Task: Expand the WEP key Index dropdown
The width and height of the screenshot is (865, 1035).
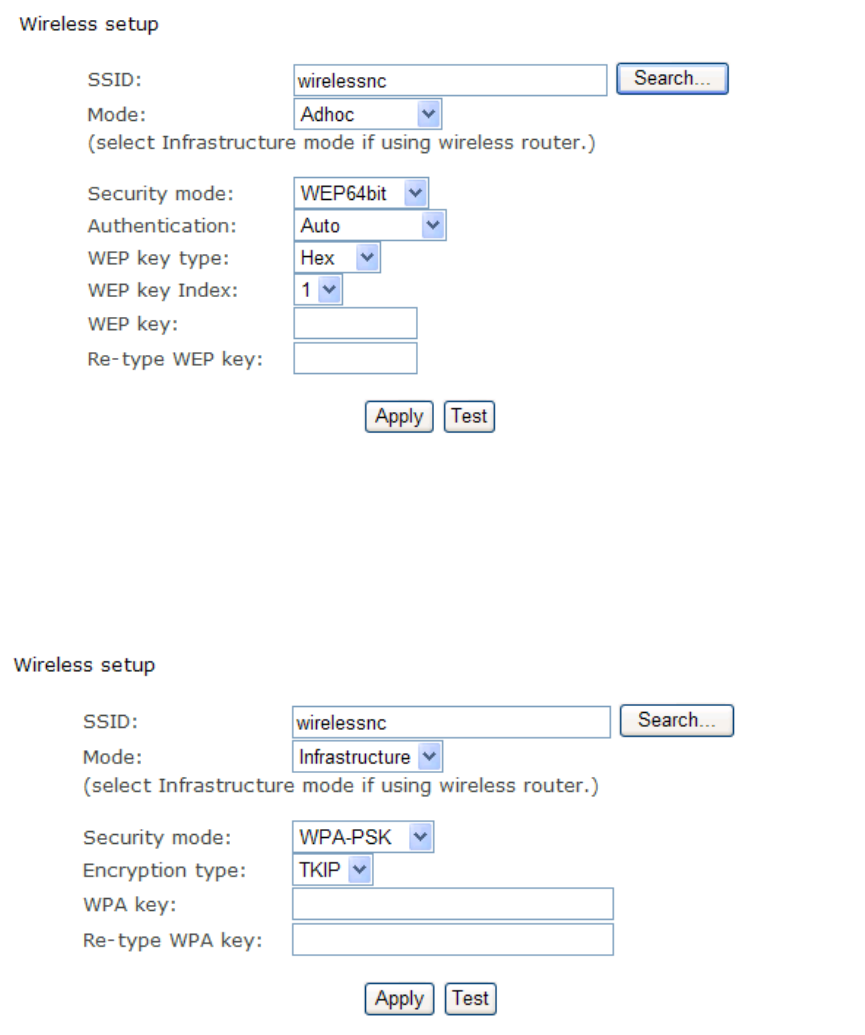Action: [x=318, y=290]
